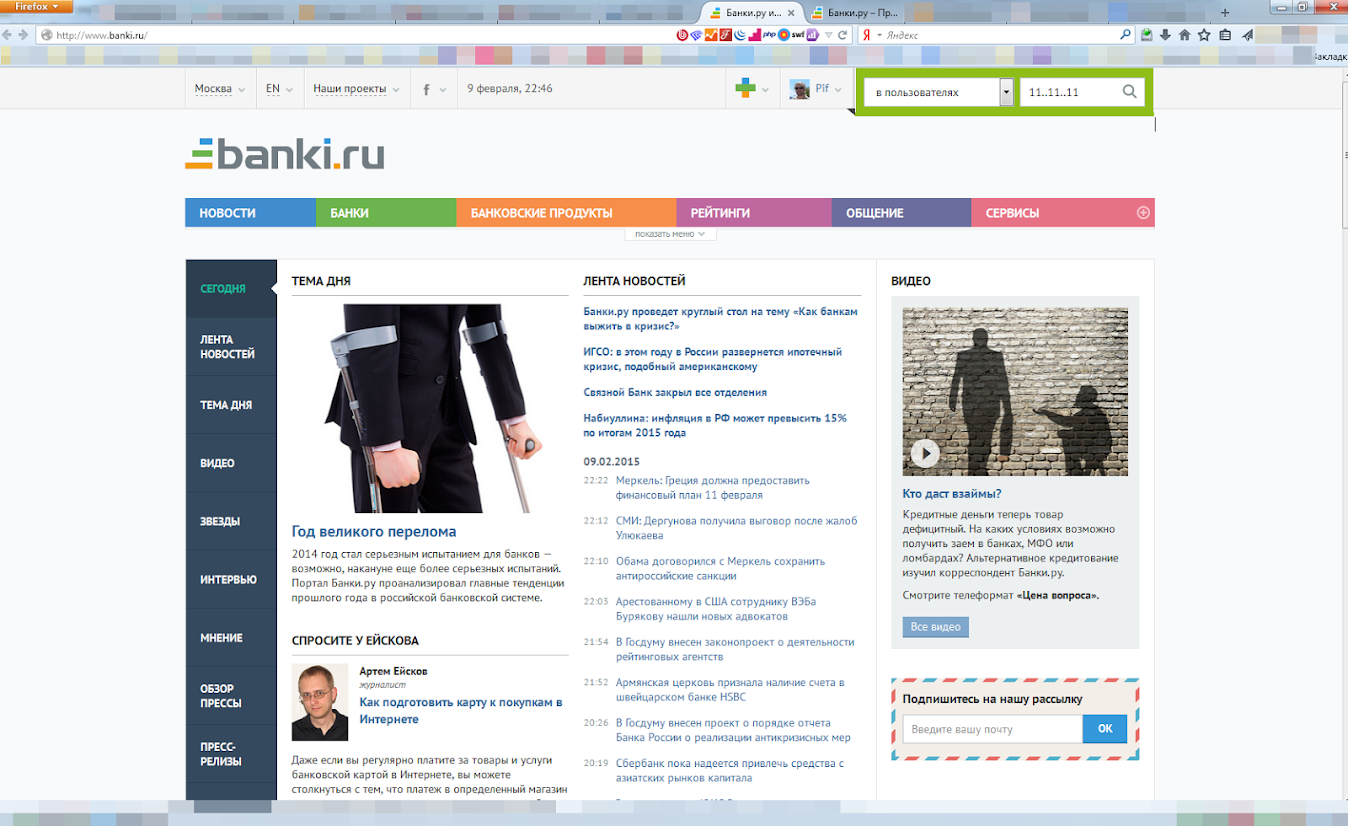This screenshot has height=826, width=1348.
Task: Click the OK subscribe button
Action: (x=1105, y=729)
